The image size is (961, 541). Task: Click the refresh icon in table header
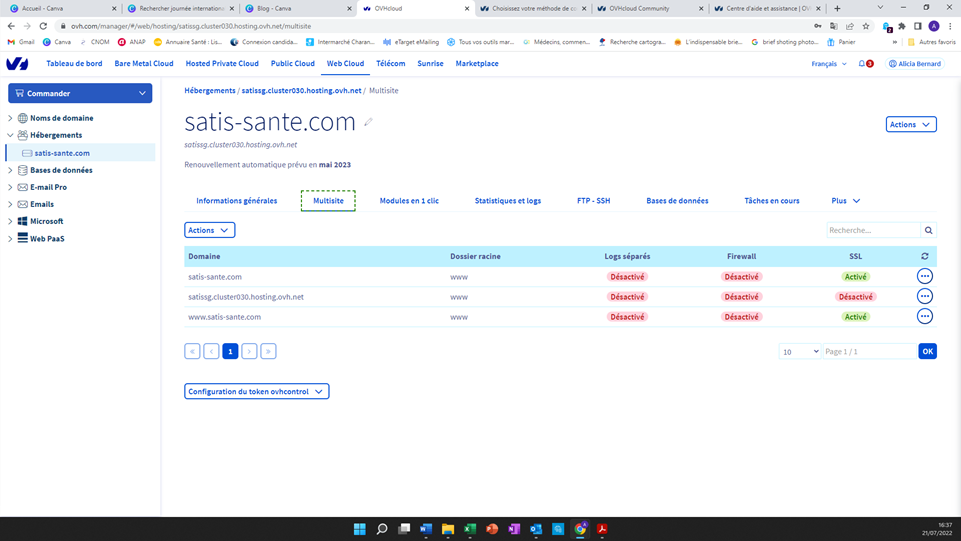(x=924, y=257)
